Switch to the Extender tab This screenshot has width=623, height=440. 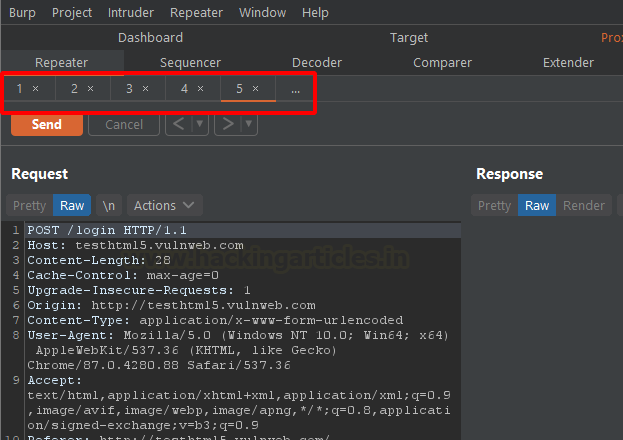[x=568, y=63]
